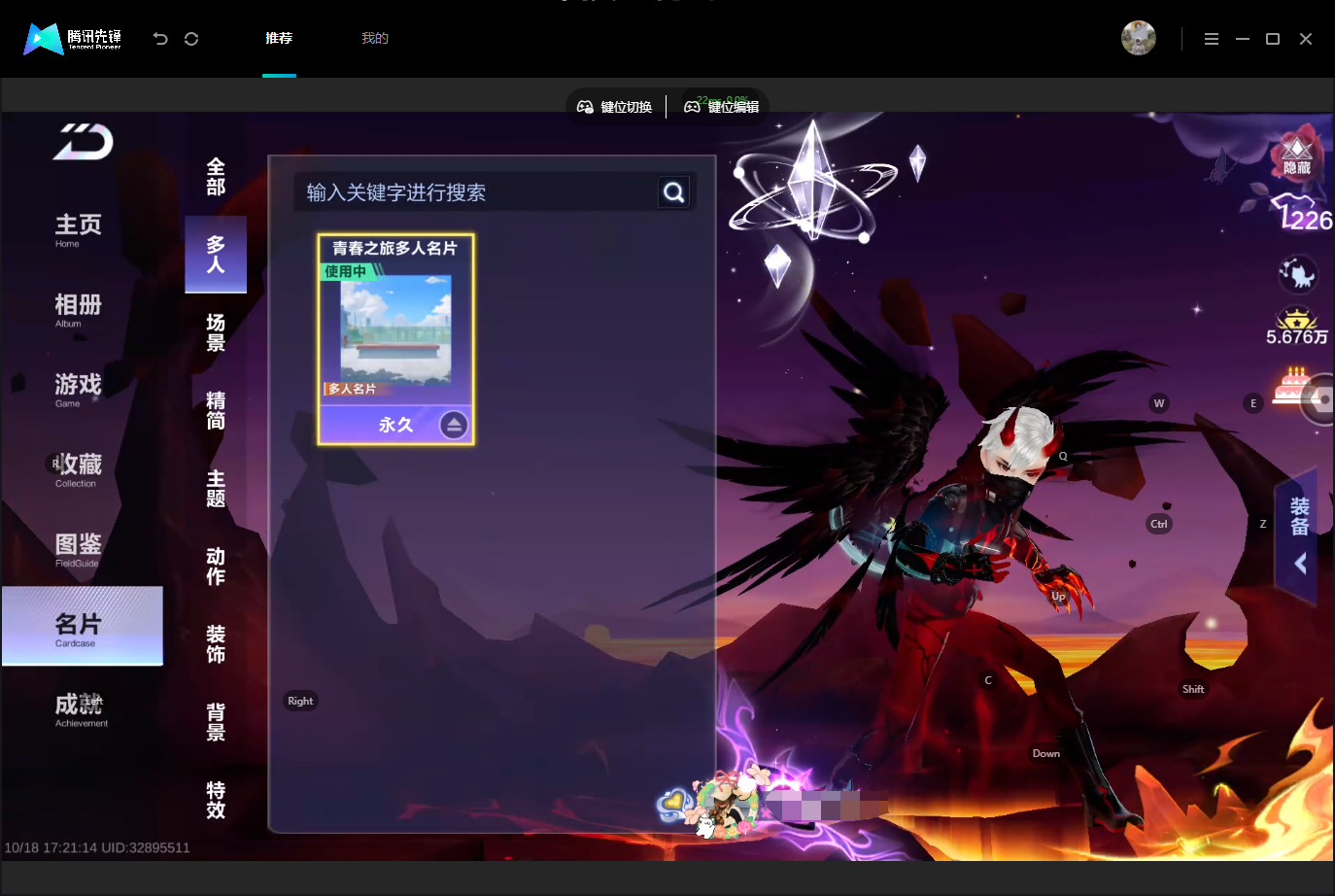Open 相册 Album in sidebar
The width and height of the screenshot is (1335, 896).
78,310
